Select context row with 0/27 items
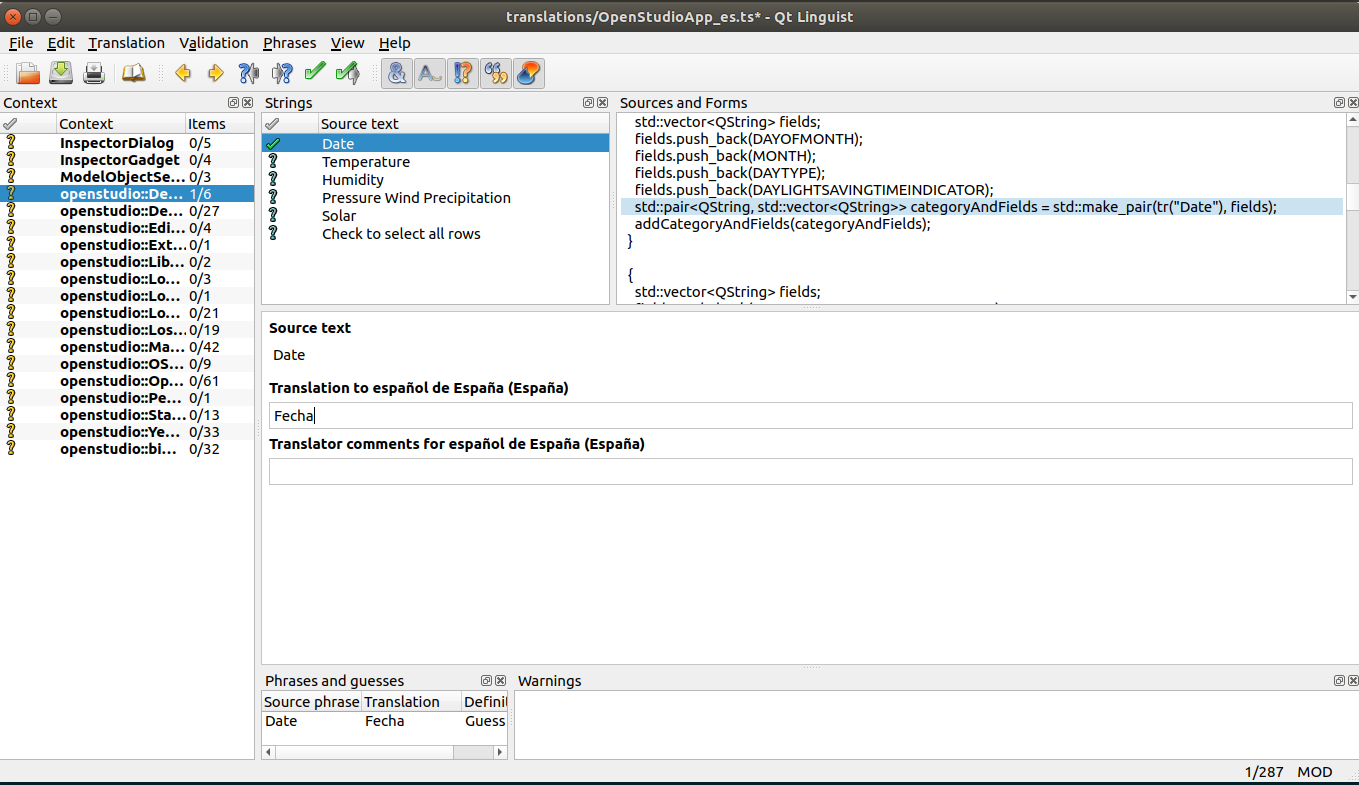 [127, 211]
